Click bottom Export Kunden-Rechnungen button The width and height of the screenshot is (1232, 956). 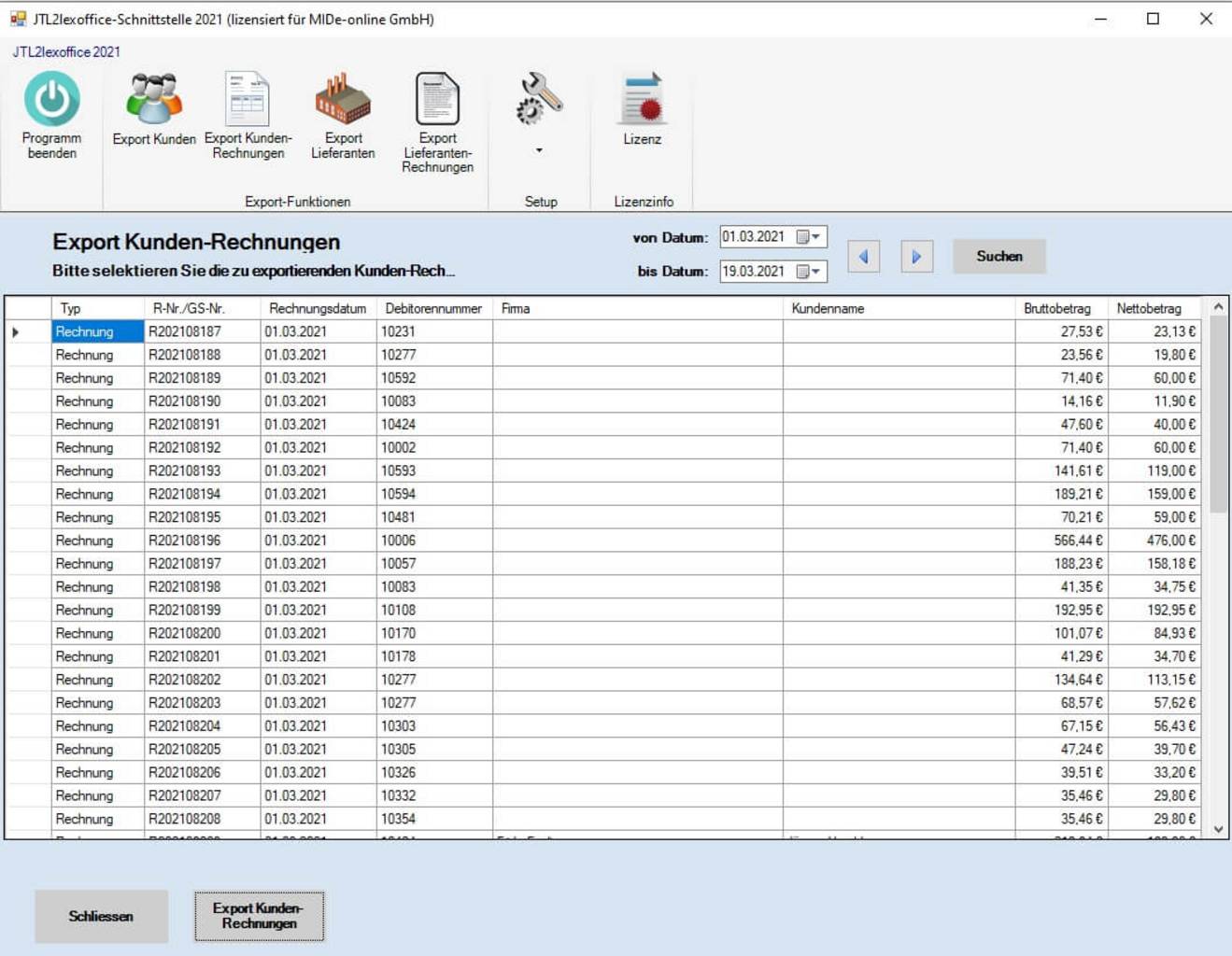click(x=259, y=916)
